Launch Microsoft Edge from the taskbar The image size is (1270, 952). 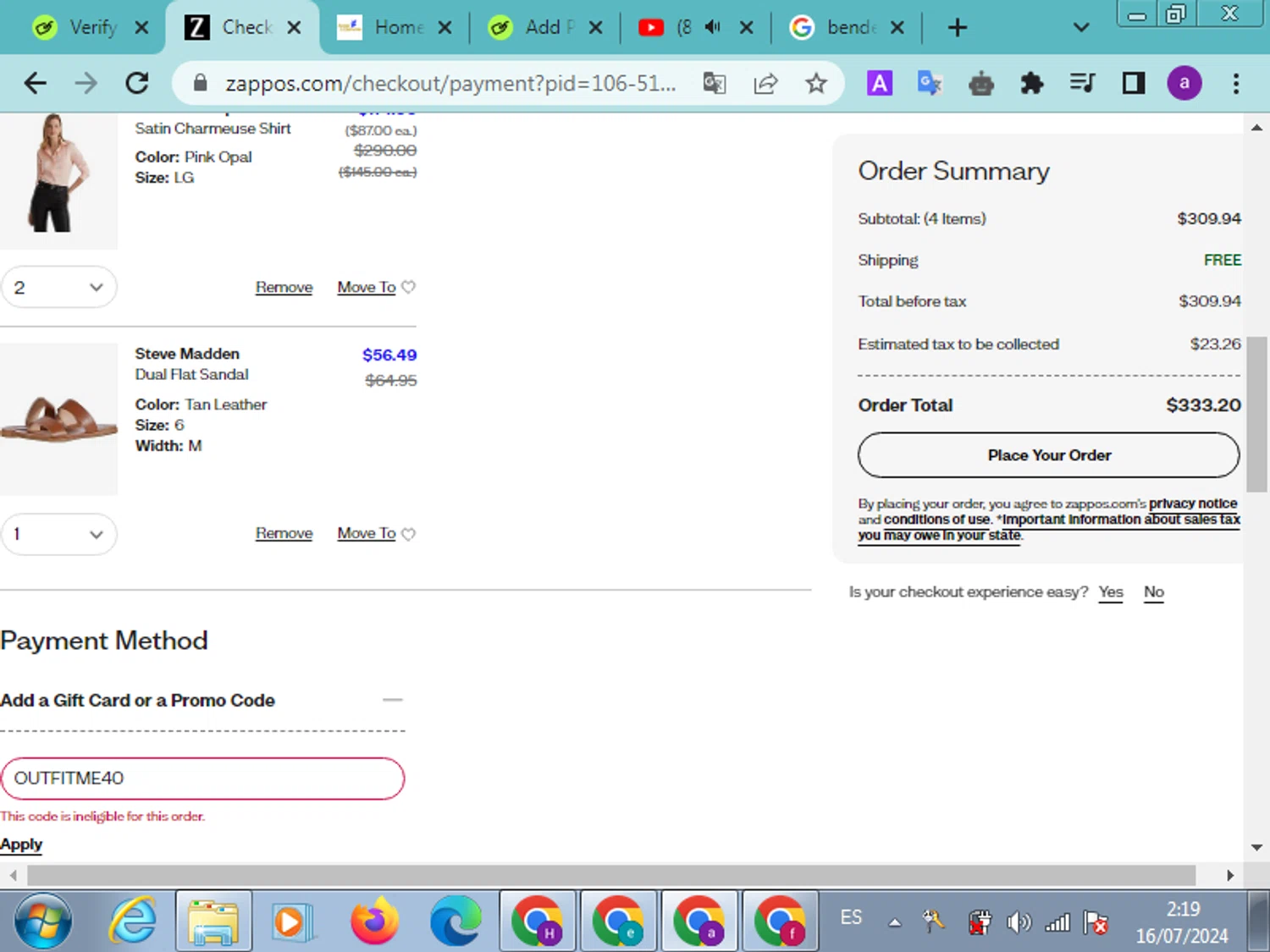[456, 922]
